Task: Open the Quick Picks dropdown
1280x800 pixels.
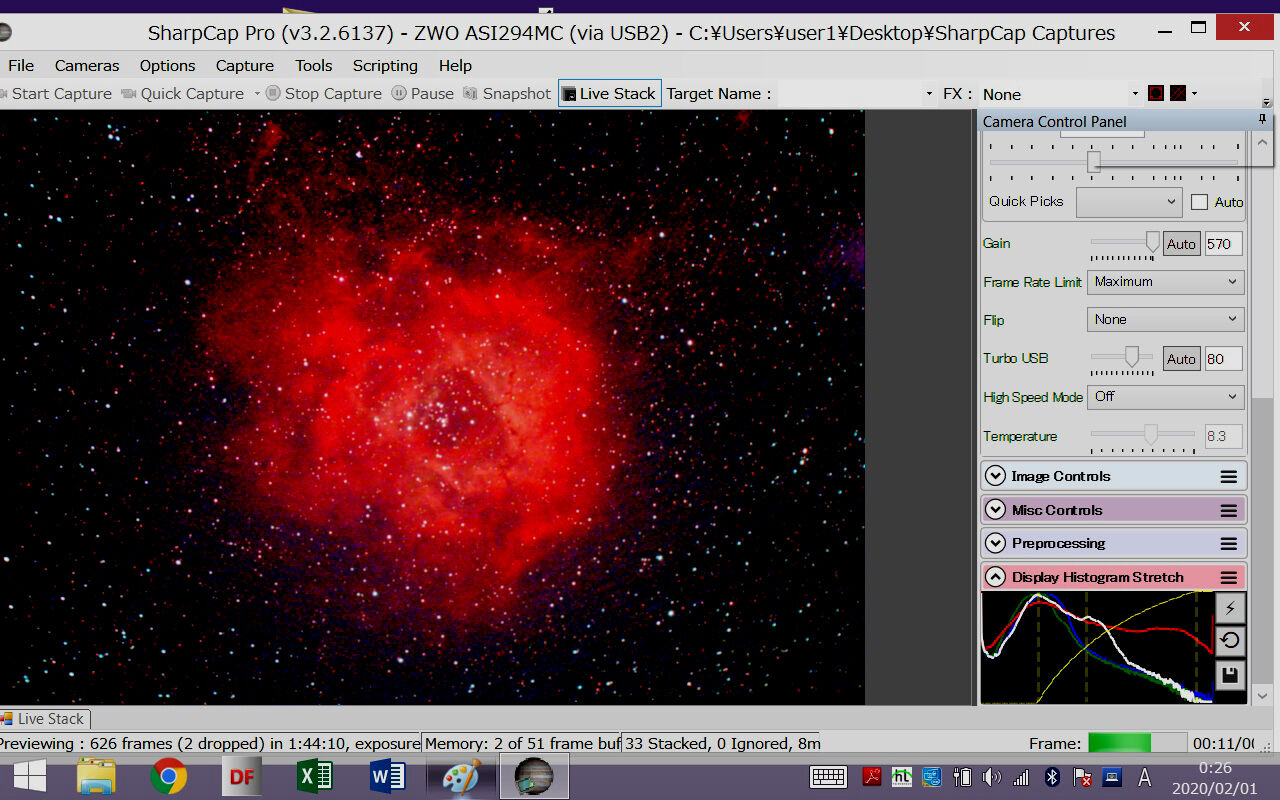Action: pos(1129,202)
